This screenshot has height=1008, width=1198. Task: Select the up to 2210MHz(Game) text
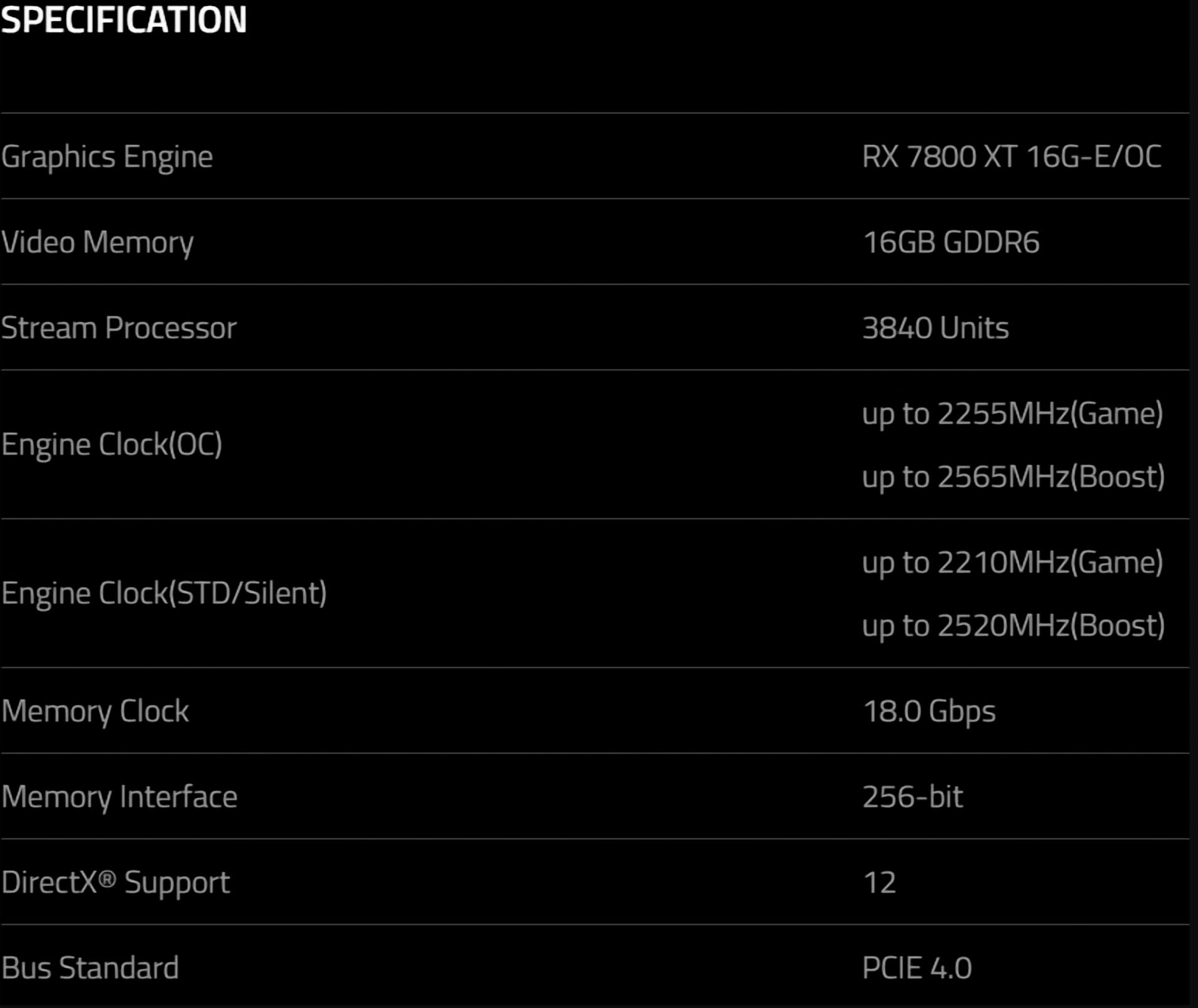click(1012, 563)
